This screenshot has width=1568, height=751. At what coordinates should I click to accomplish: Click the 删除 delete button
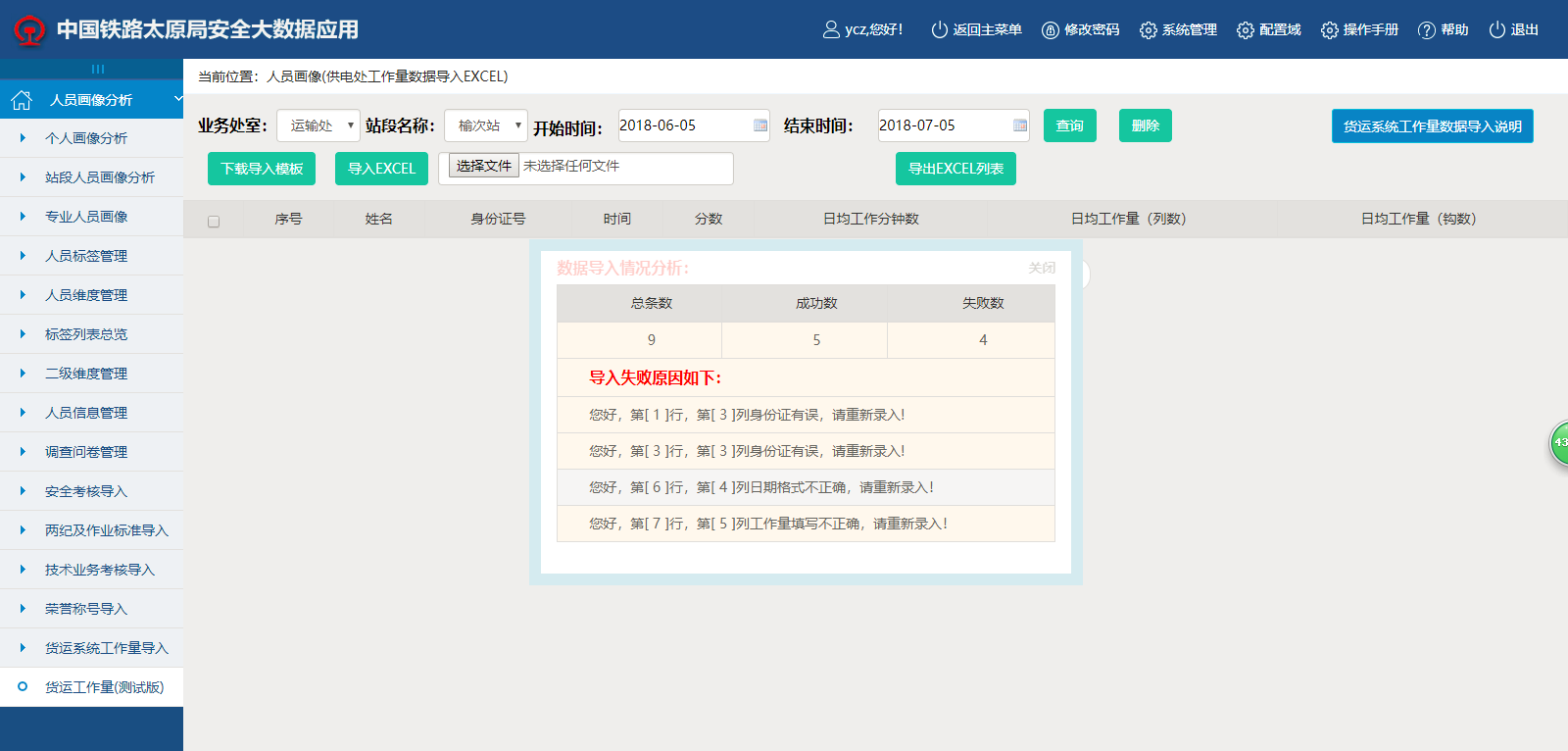pyautogui.click(x=1146, y=125)
